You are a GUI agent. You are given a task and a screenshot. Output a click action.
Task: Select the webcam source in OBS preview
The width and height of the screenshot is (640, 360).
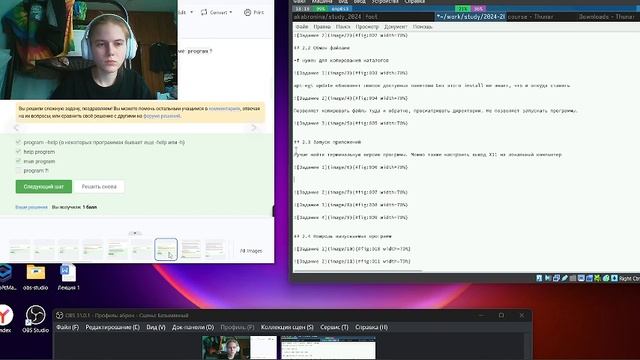click(x=227, y=347)
